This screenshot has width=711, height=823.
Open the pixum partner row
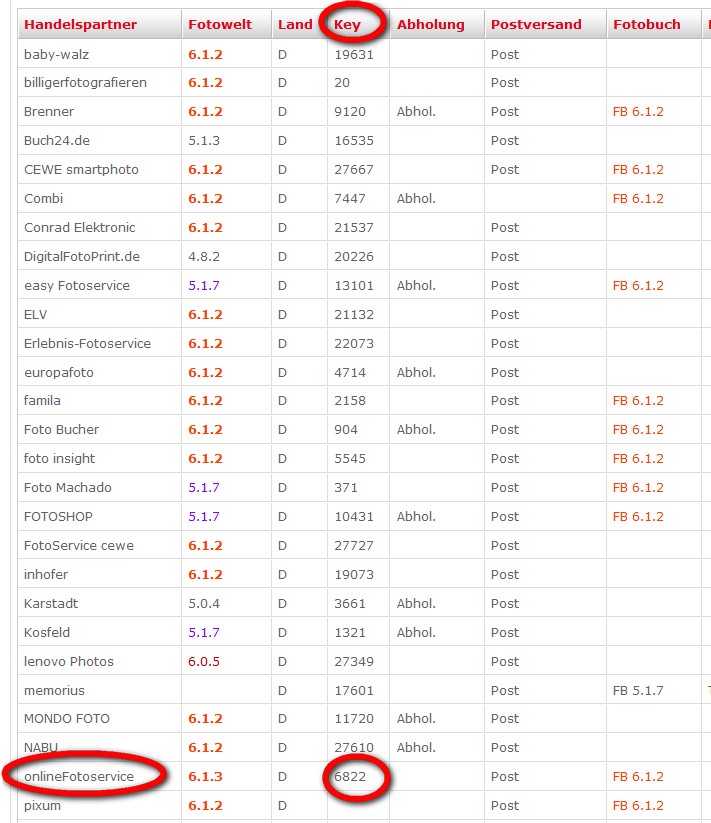tap(42, 805)
